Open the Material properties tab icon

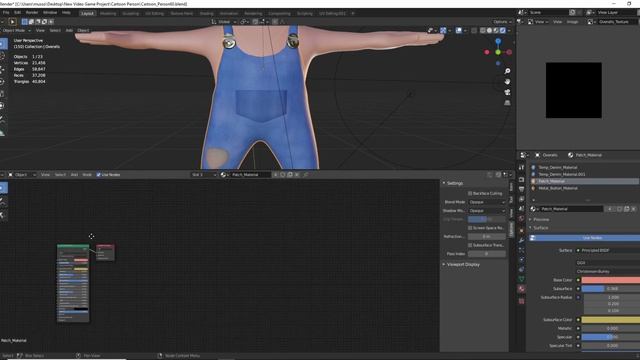tap(522, 289)
